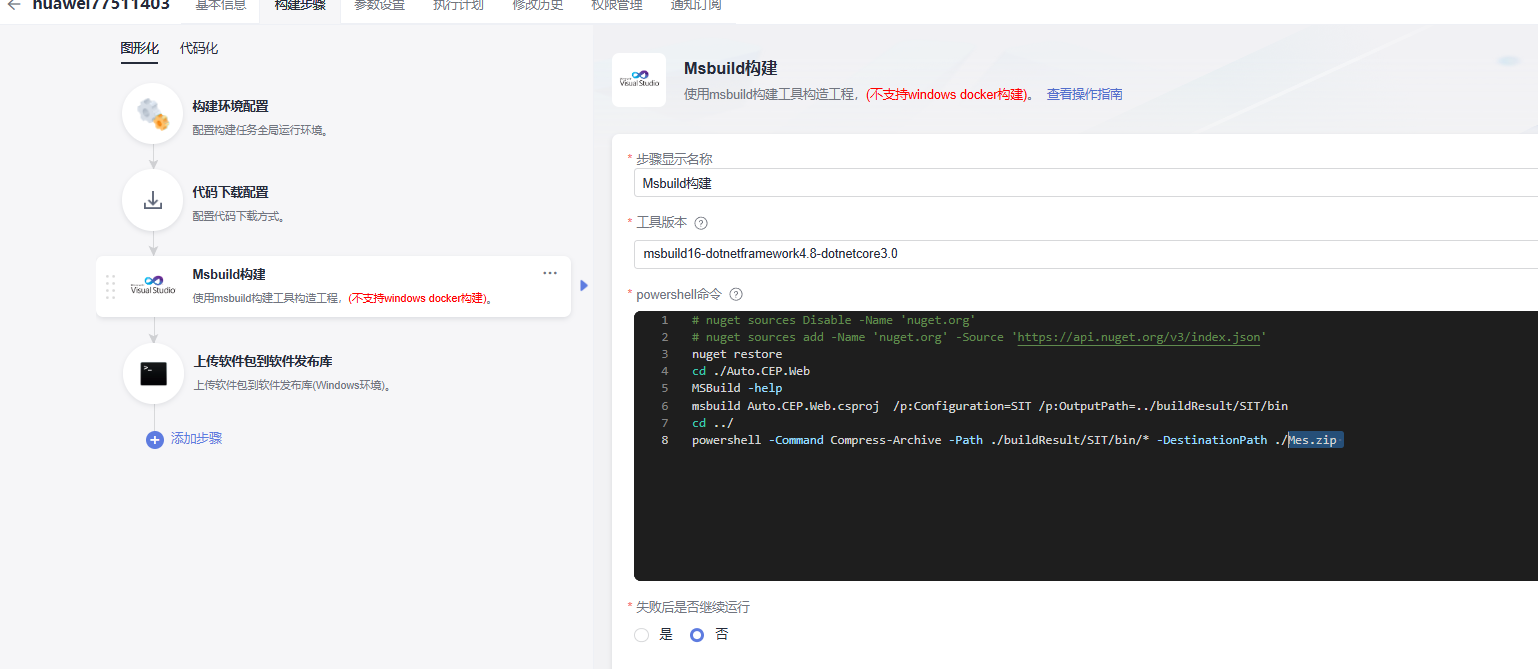Select the Visual Studio icon in Msbuild step
This screenshot has height=669, width=1538.
click(153, 286)
